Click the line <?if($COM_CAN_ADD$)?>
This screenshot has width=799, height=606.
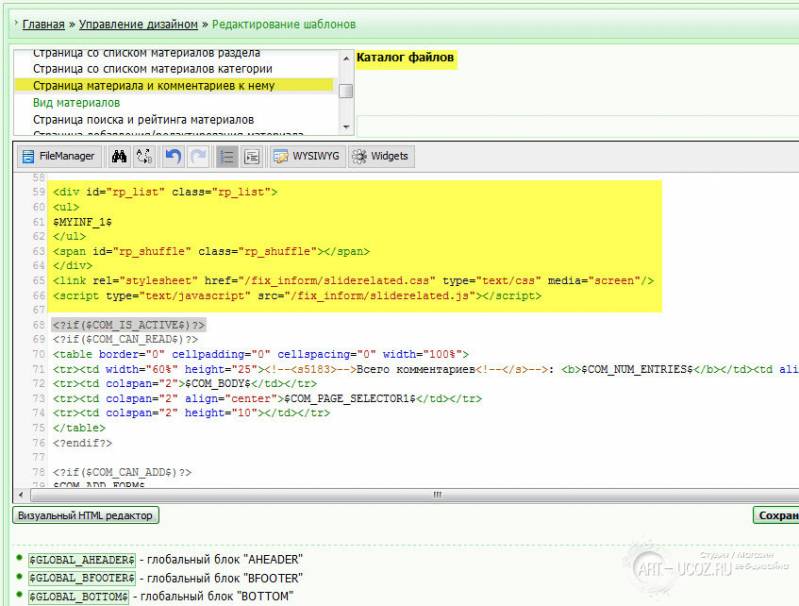[122, 472]
